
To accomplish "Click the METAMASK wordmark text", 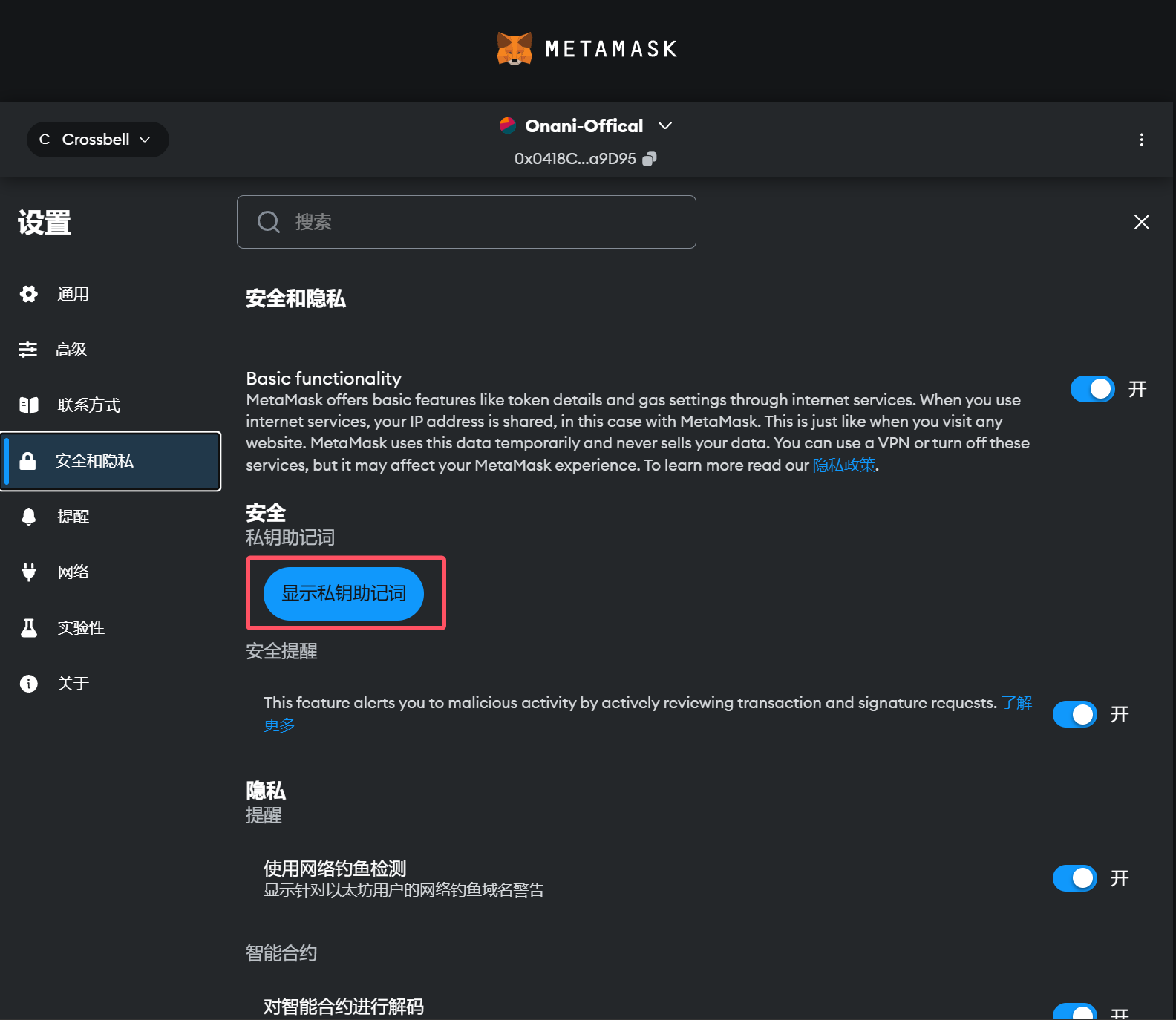I will (x=611, y=49).
